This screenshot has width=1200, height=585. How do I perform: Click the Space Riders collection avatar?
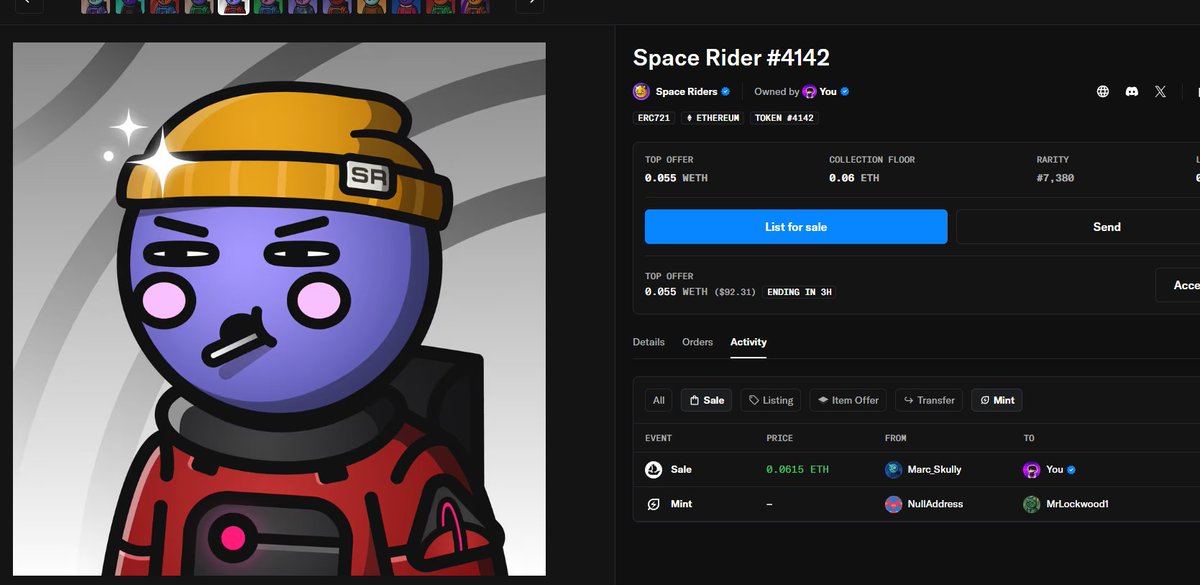pyautogui.click(x=641, y=91)
